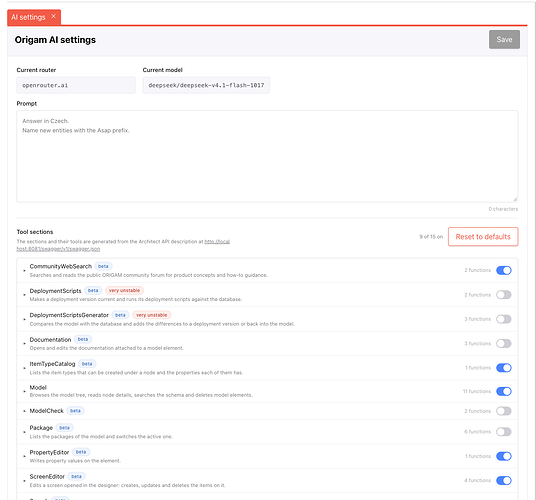Select the PropertyEditor section title
The height and width of the screenshot is (500, 536).
(x=49, y=452)
